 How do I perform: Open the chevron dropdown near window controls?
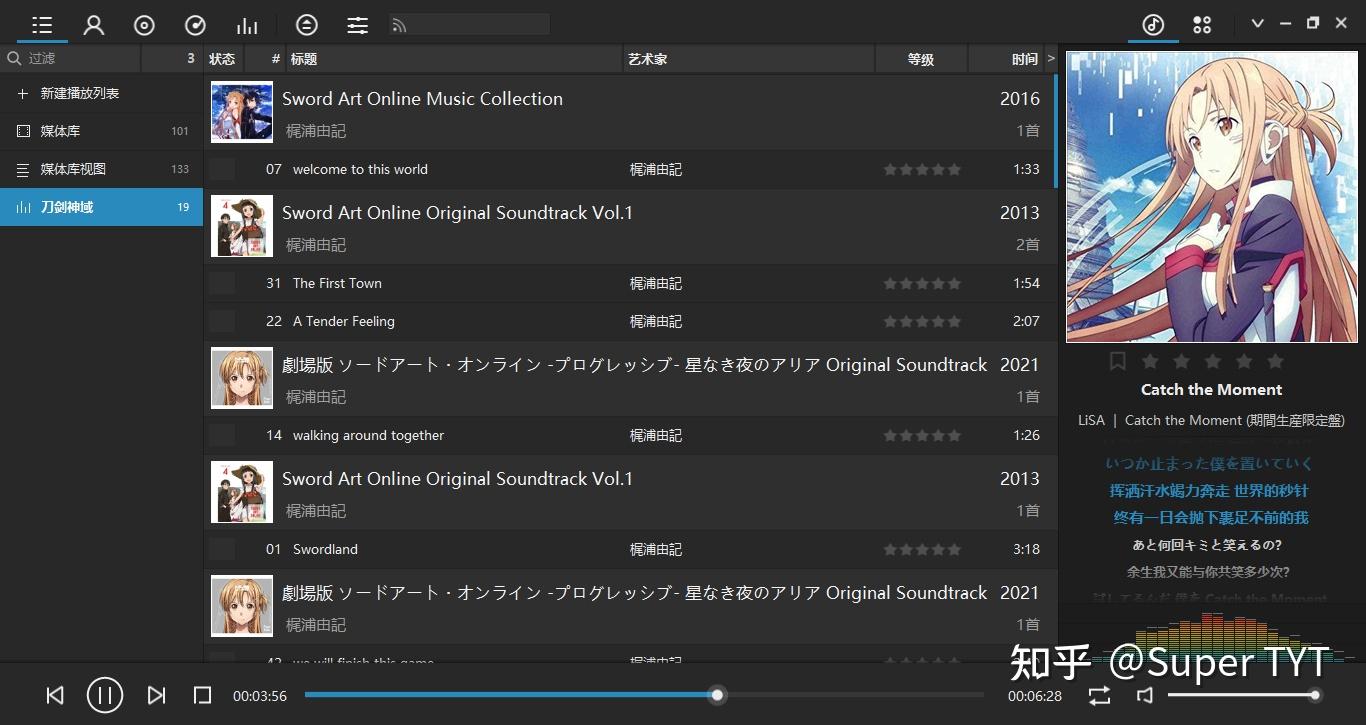coord(1257,22)
